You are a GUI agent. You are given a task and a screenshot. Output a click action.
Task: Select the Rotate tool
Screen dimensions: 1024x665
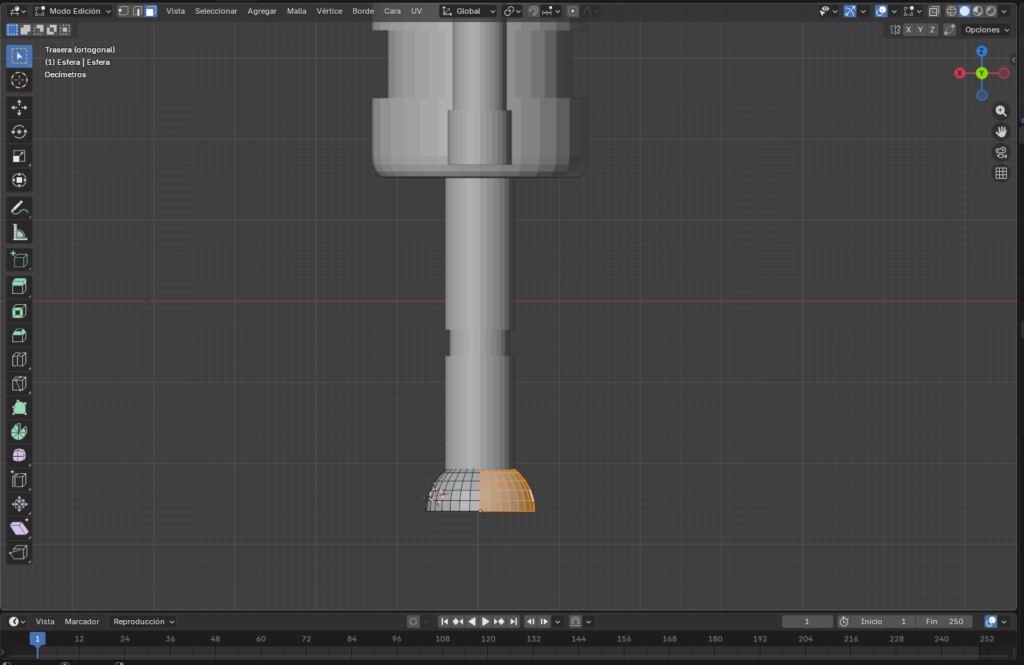click(19, 132)
